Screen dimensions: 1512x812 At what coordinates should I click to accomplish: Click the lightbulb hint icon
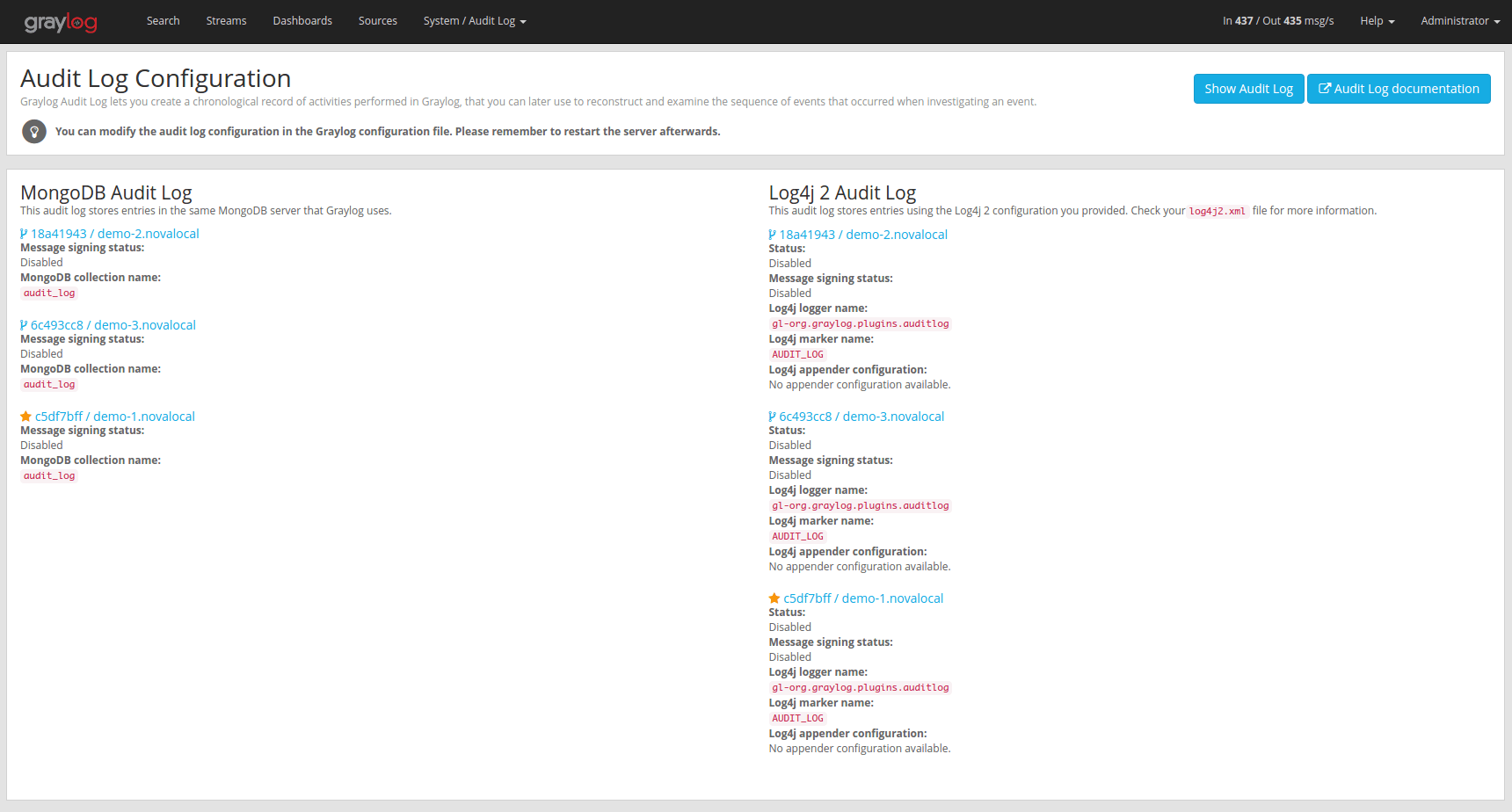pos(34,131)
